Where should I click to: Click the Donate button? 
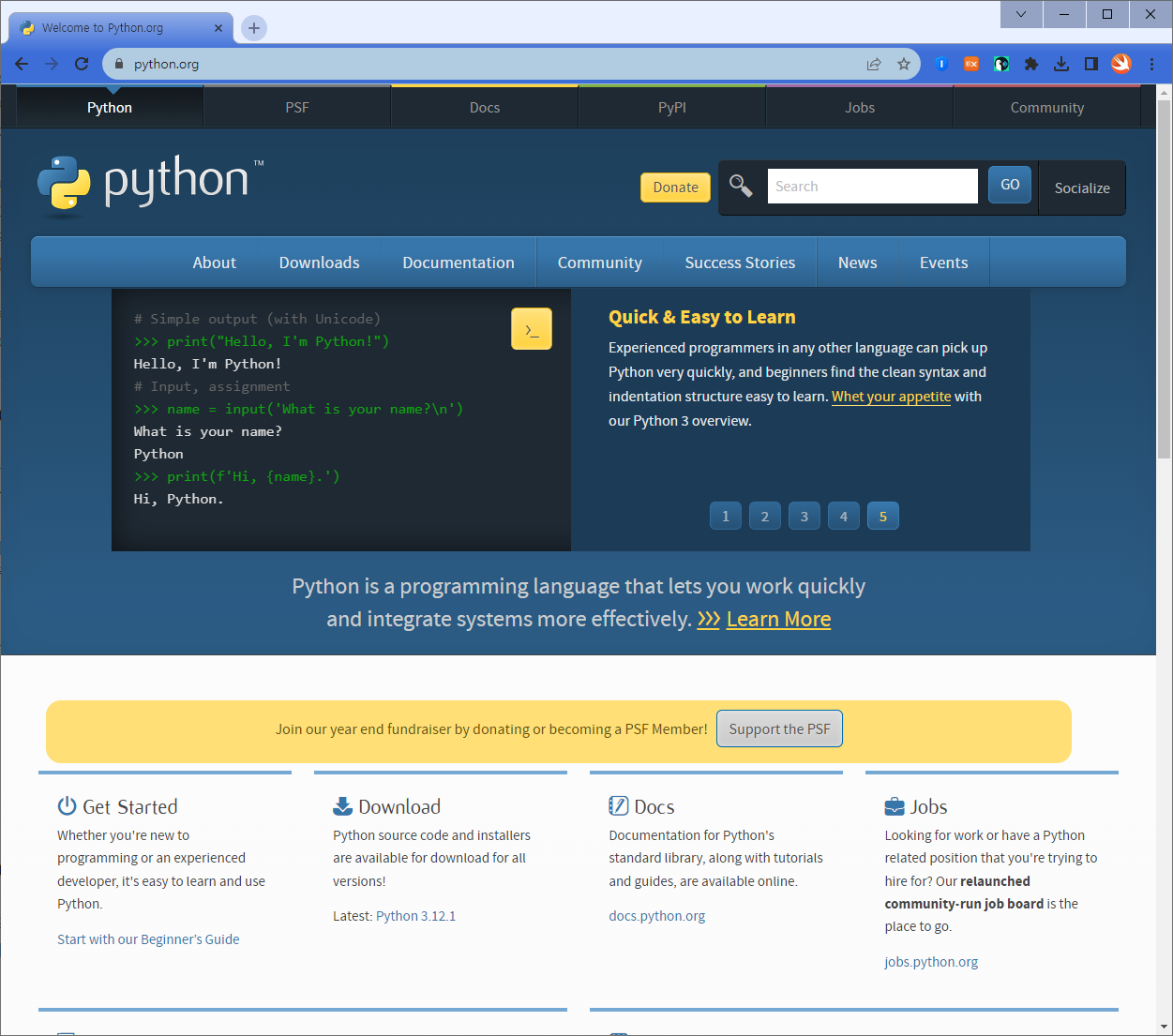(x=676, y=187)
